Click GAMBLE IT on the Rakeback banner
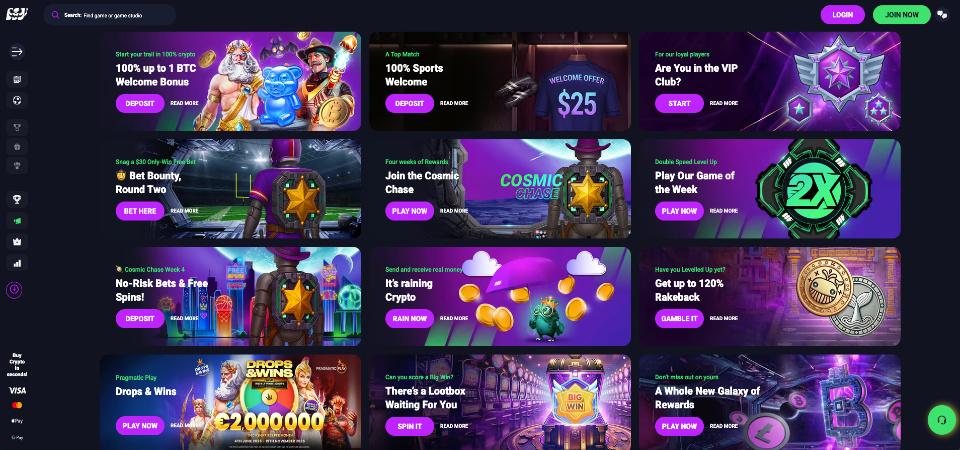960x450 pixels. pos(679,318)
